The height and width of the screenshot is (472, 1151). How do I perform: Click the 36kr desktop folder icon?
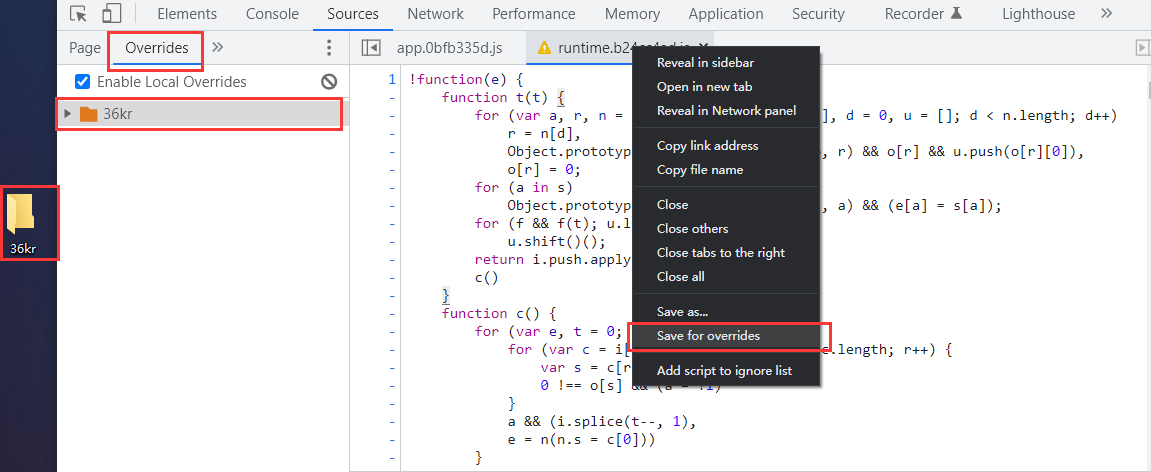point(22,213)
